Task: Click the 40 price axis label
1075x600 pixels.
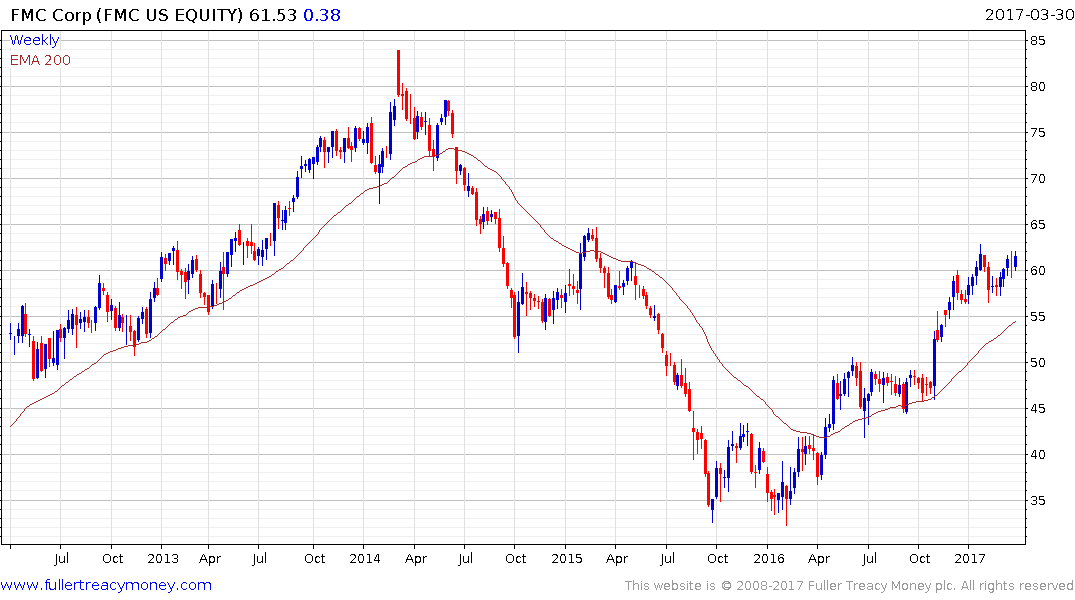Action: click(1038, 454)
